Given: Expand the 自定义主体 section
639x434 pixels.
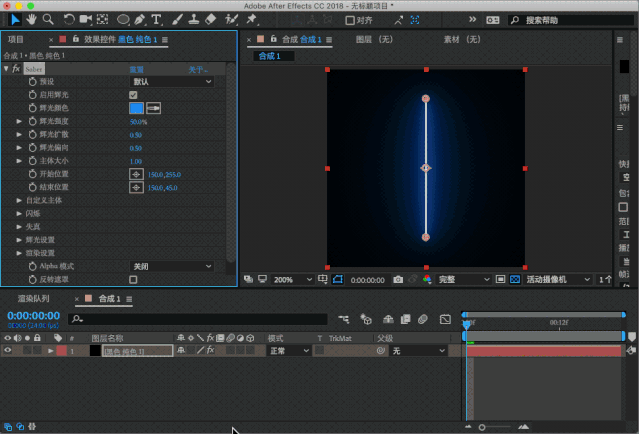Looking at the screenshot, I should pos(19,200).
